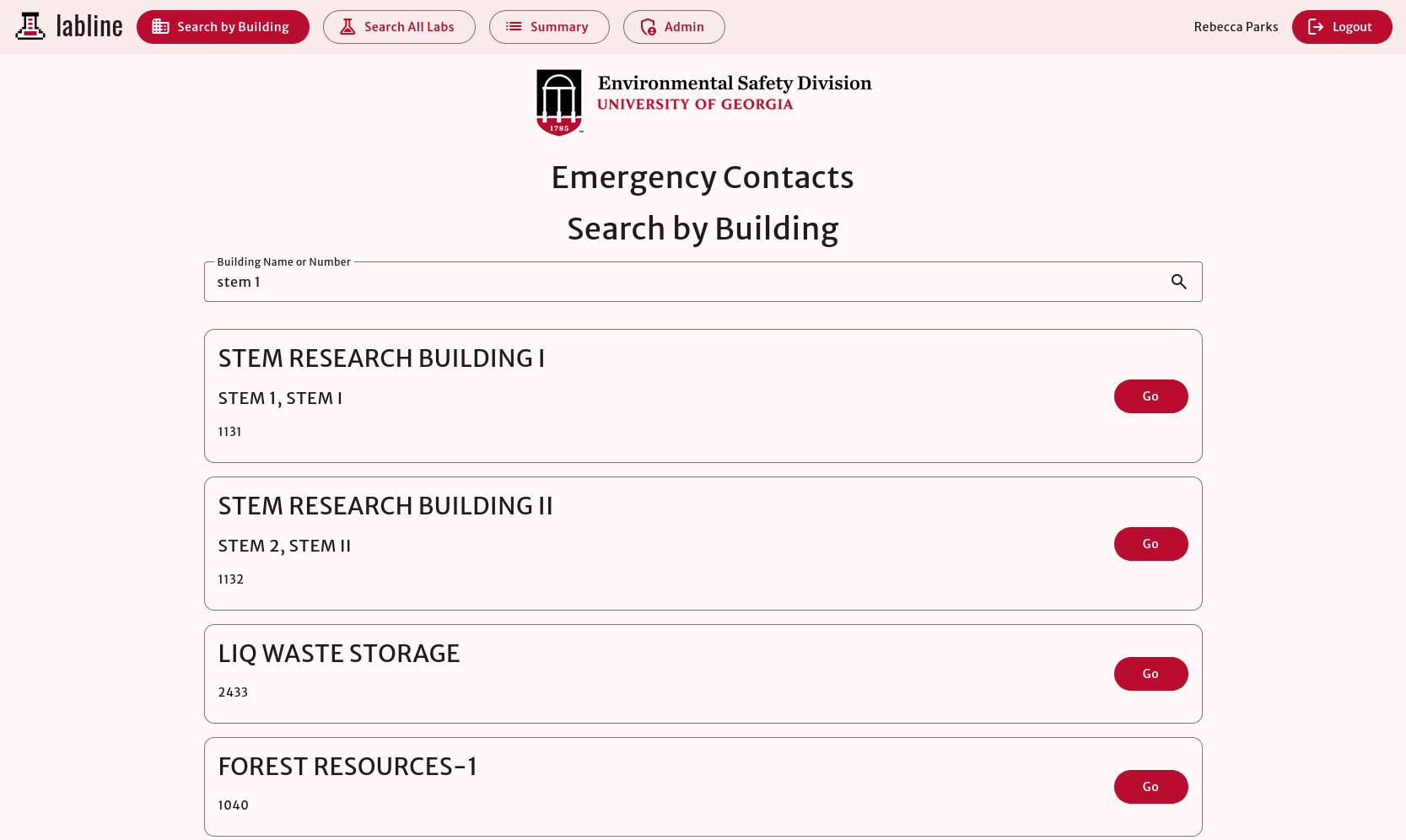Stay on Search by Building tab
The width and height of the screenshot is (1406, 840).
(x=223, y=26)
